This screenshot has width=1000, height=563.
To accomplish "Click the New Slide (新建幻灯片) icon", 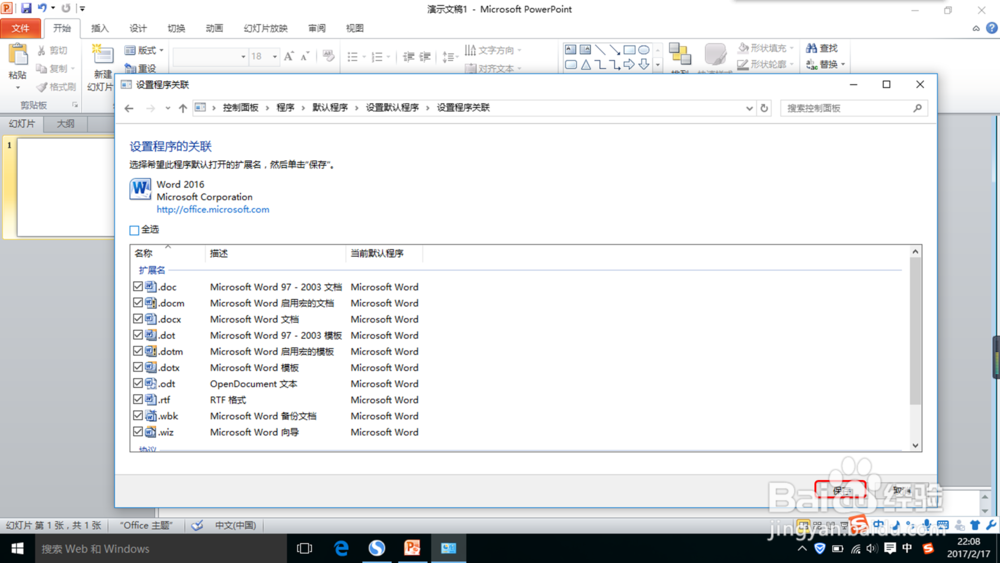I will click(102, 55).
